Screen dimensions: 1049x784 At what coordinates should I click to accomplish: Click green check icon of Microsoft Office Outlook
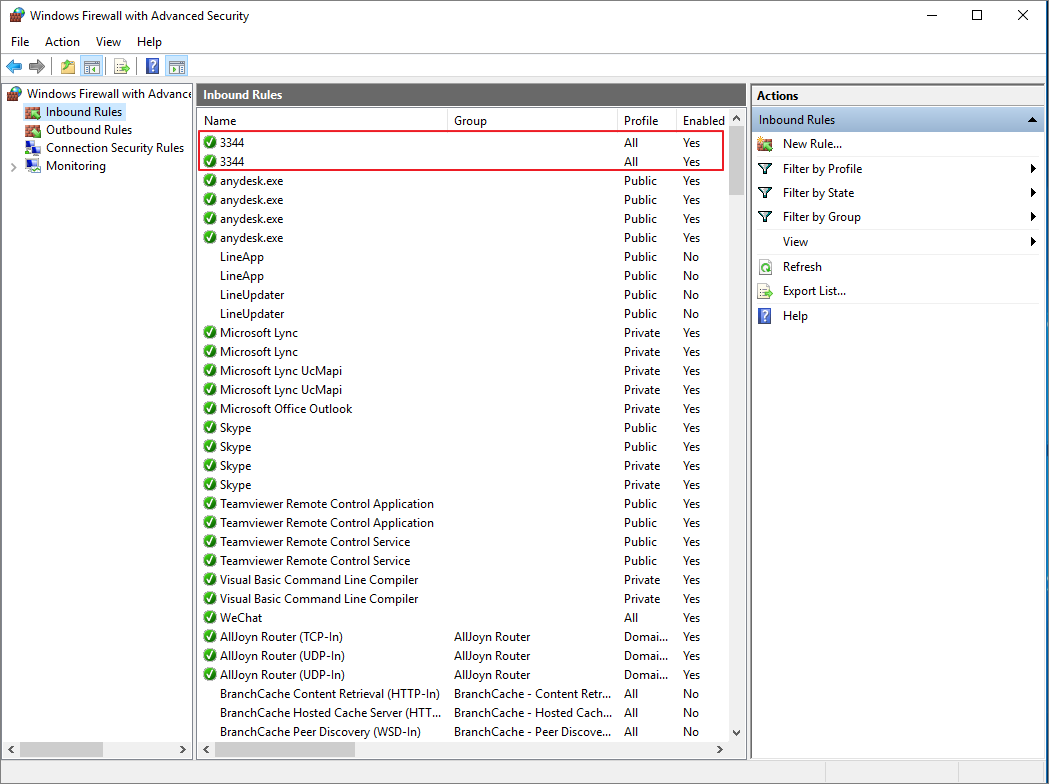210,409
